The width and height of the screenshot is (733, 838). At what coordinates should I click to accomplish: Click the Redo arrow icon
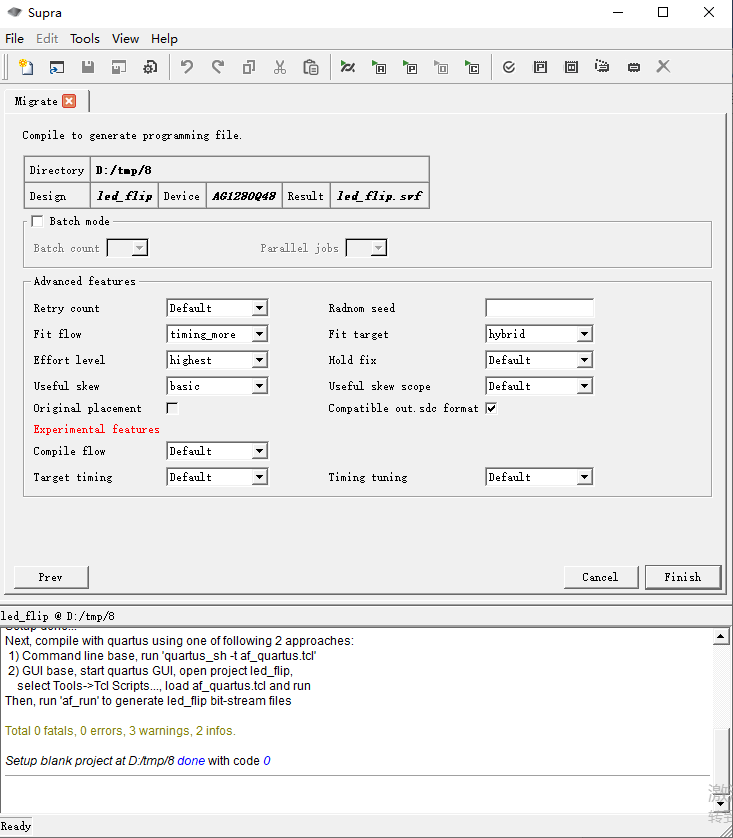point(217,67)
